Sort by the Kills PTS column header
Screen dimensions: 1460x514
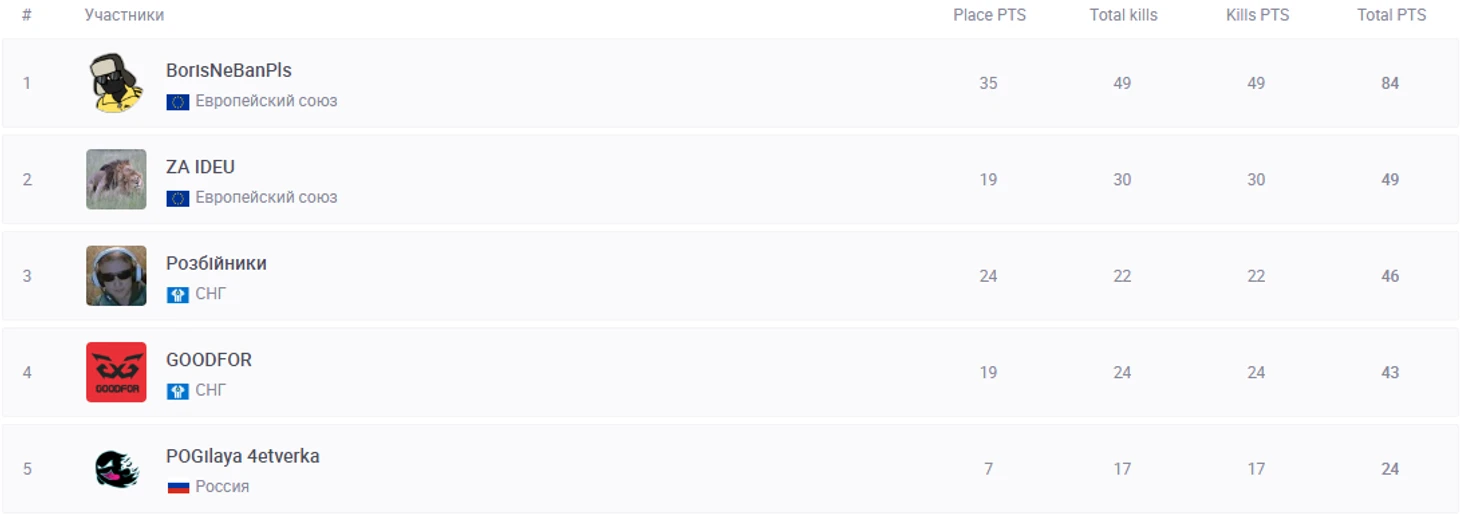pos(1257,15)
